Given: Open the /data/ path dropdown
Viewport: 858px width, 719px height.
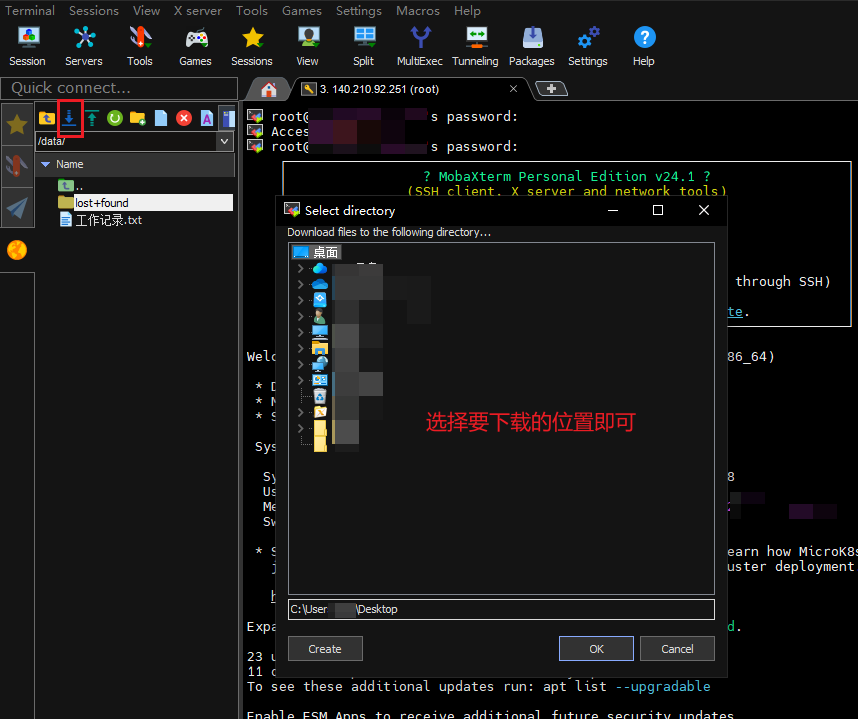Looking at the screenshot, I should pos(224,141).
